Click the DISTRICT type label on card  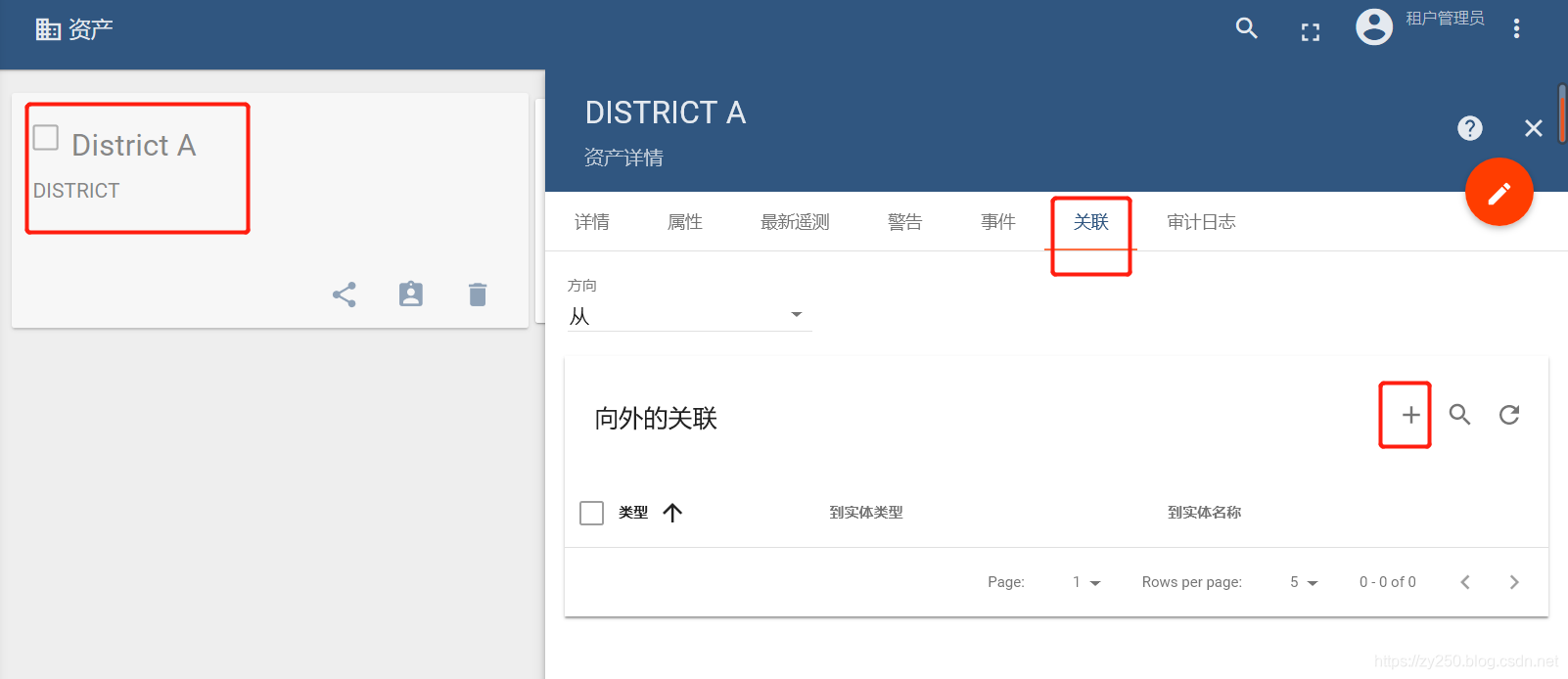coord(76,191)
